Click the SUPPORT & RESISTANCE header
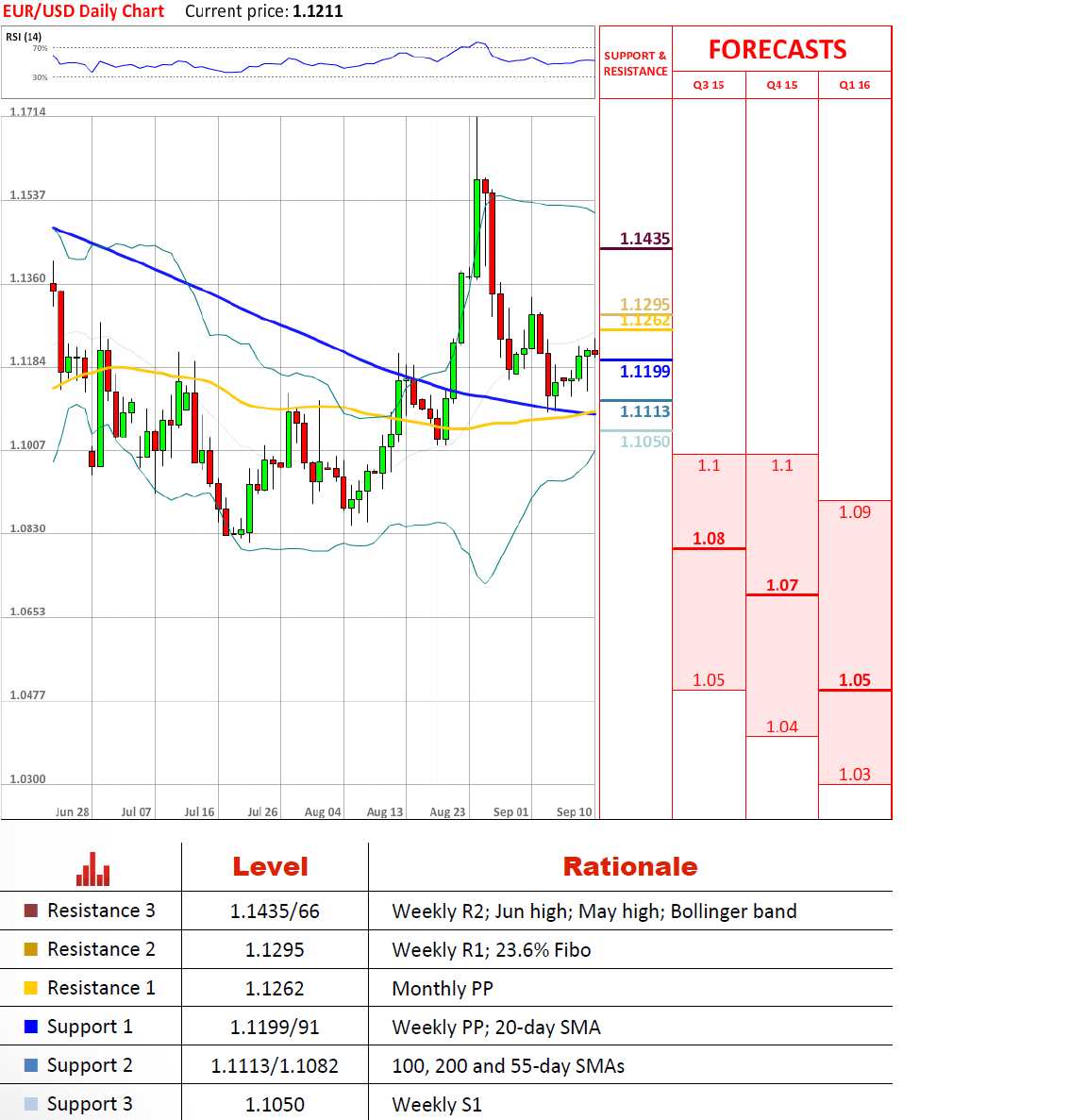Viewport: 1087px width, 1120px height. tap(636, 63)
